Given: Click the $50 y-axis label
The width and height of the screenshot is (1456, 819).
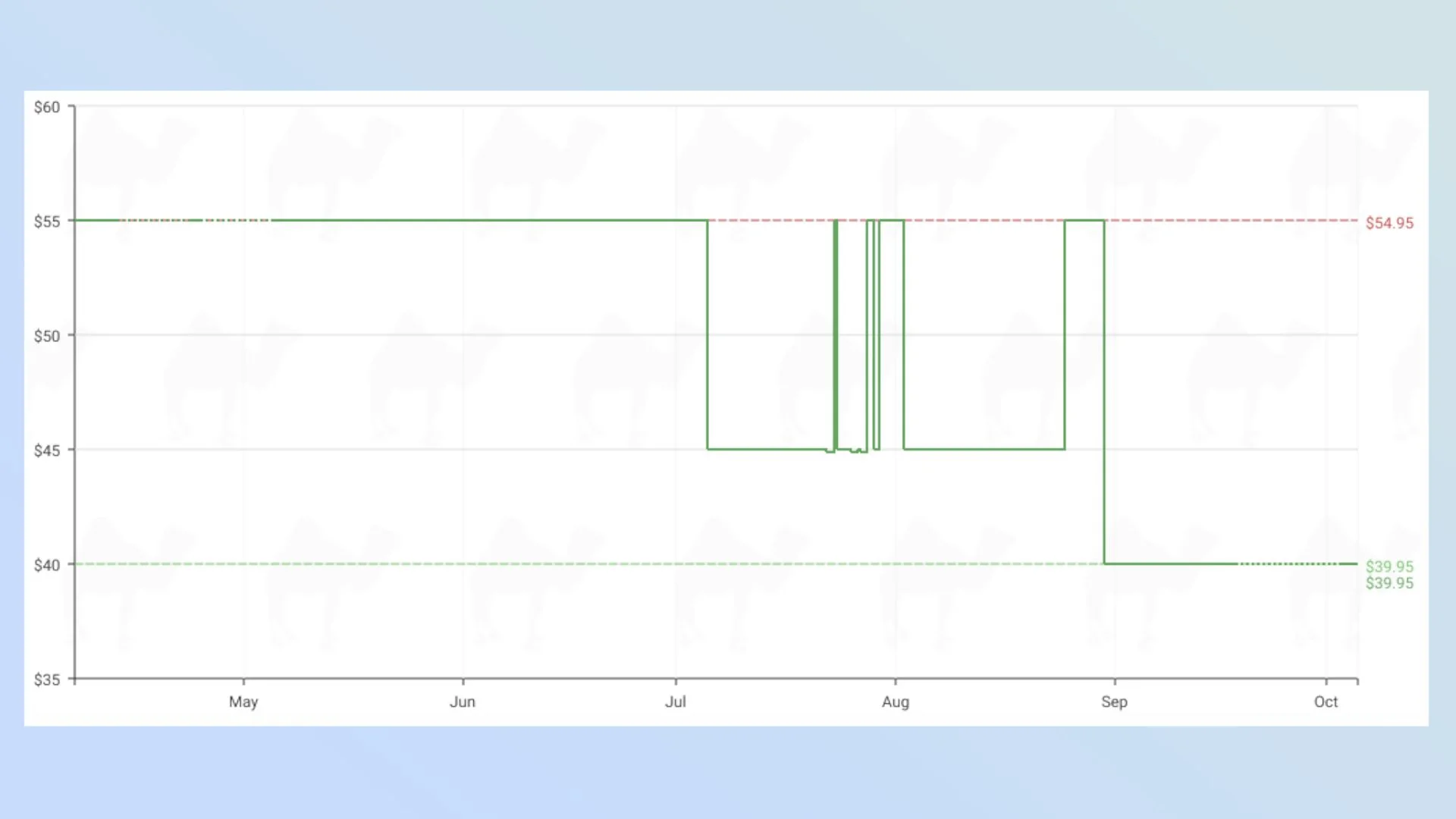Looking at the screenshot, I should tap(47, 336).
